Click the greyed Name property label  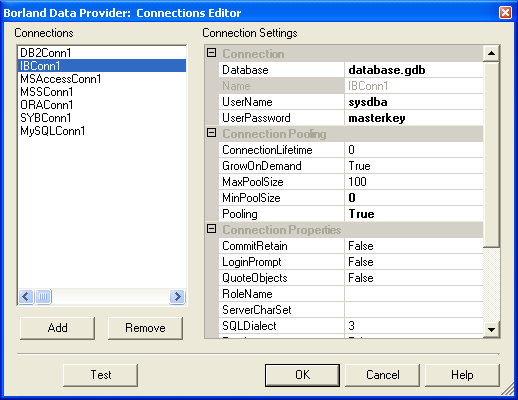(281, 86)
